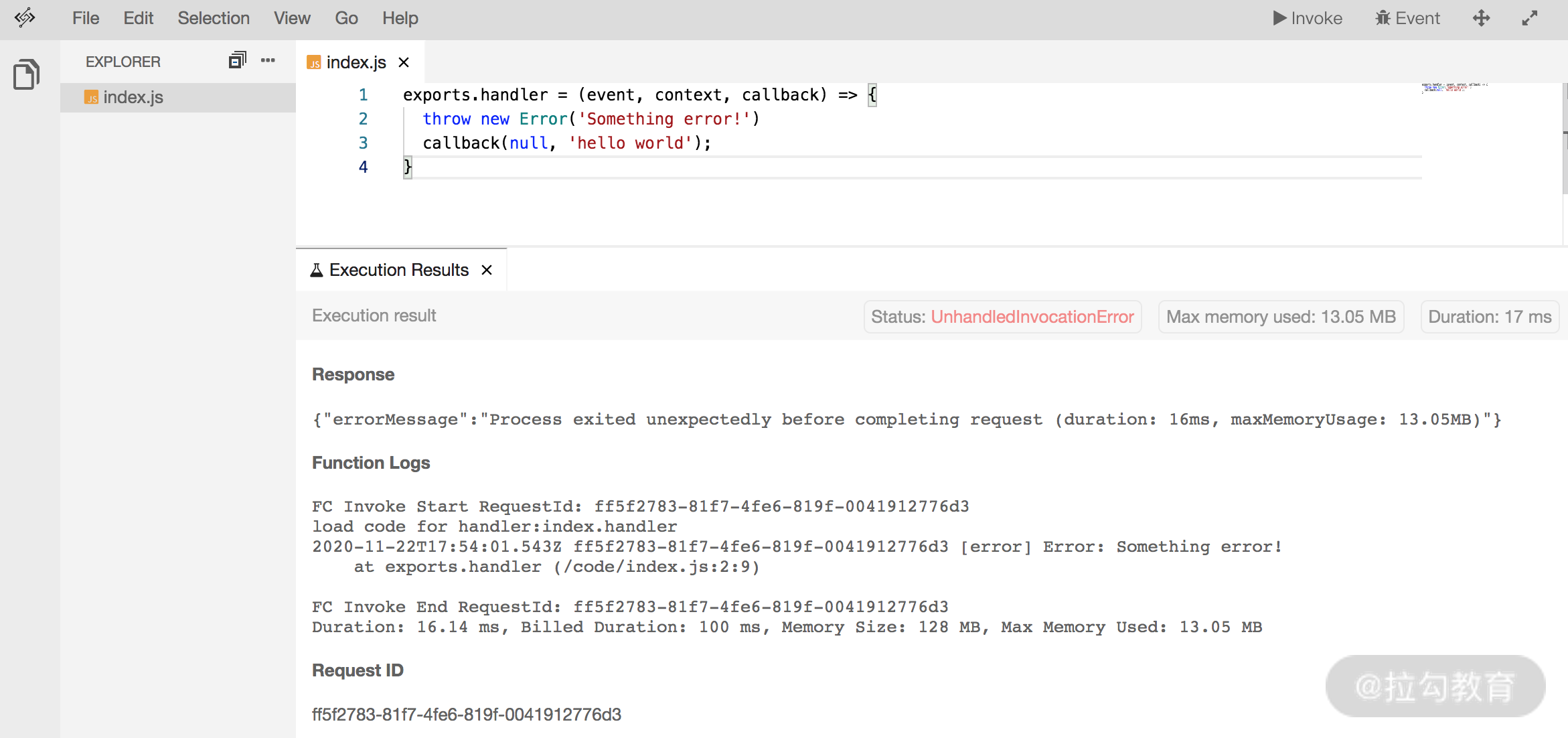1568x738 pixels.
Task: Click the flask icon on Execution Results
Action: 317,270
